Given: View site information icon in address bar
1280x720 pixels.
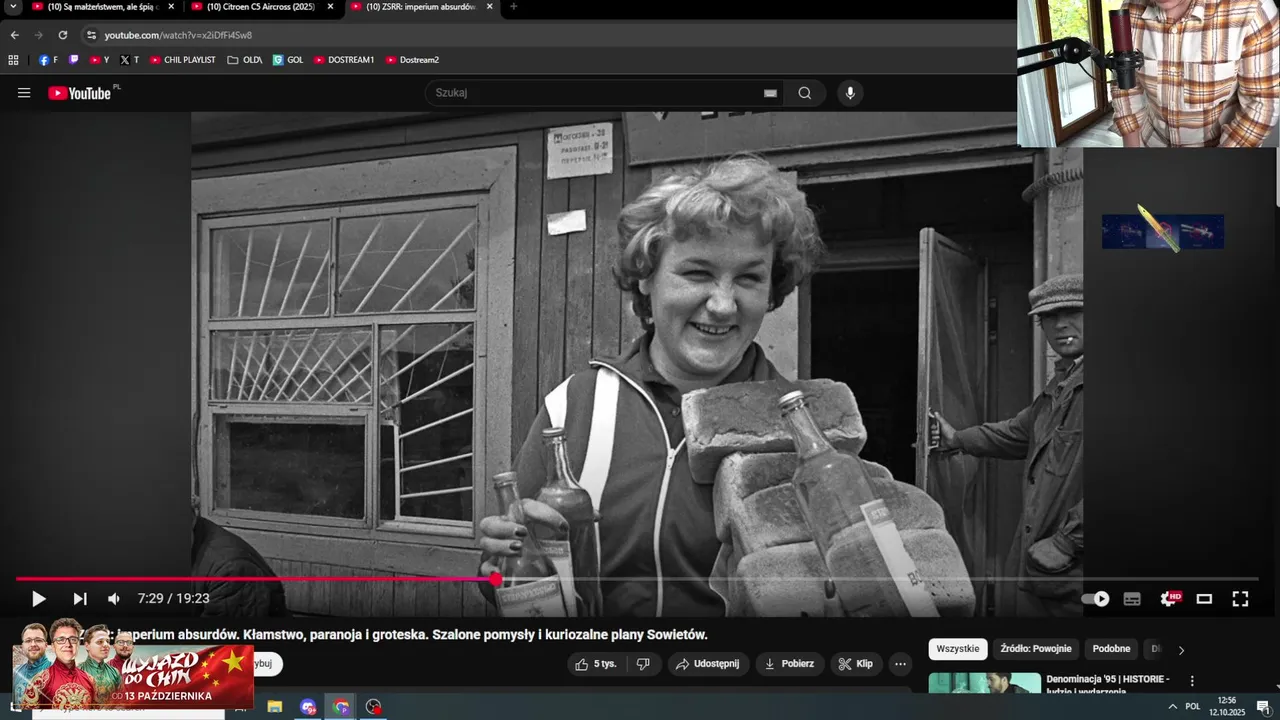Looking at the screenshot, I should 91,35.
